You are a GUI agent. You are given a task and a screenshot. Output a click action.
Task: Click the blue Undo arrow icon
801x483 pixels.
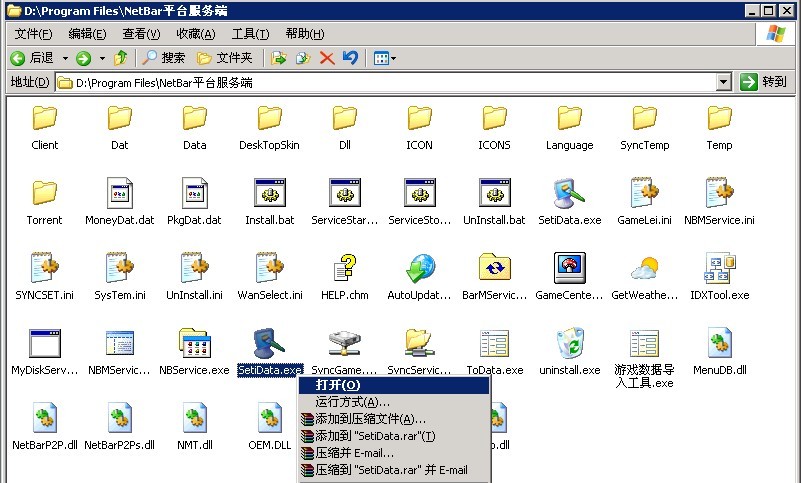pyautogui.click(x=350, y=57)
